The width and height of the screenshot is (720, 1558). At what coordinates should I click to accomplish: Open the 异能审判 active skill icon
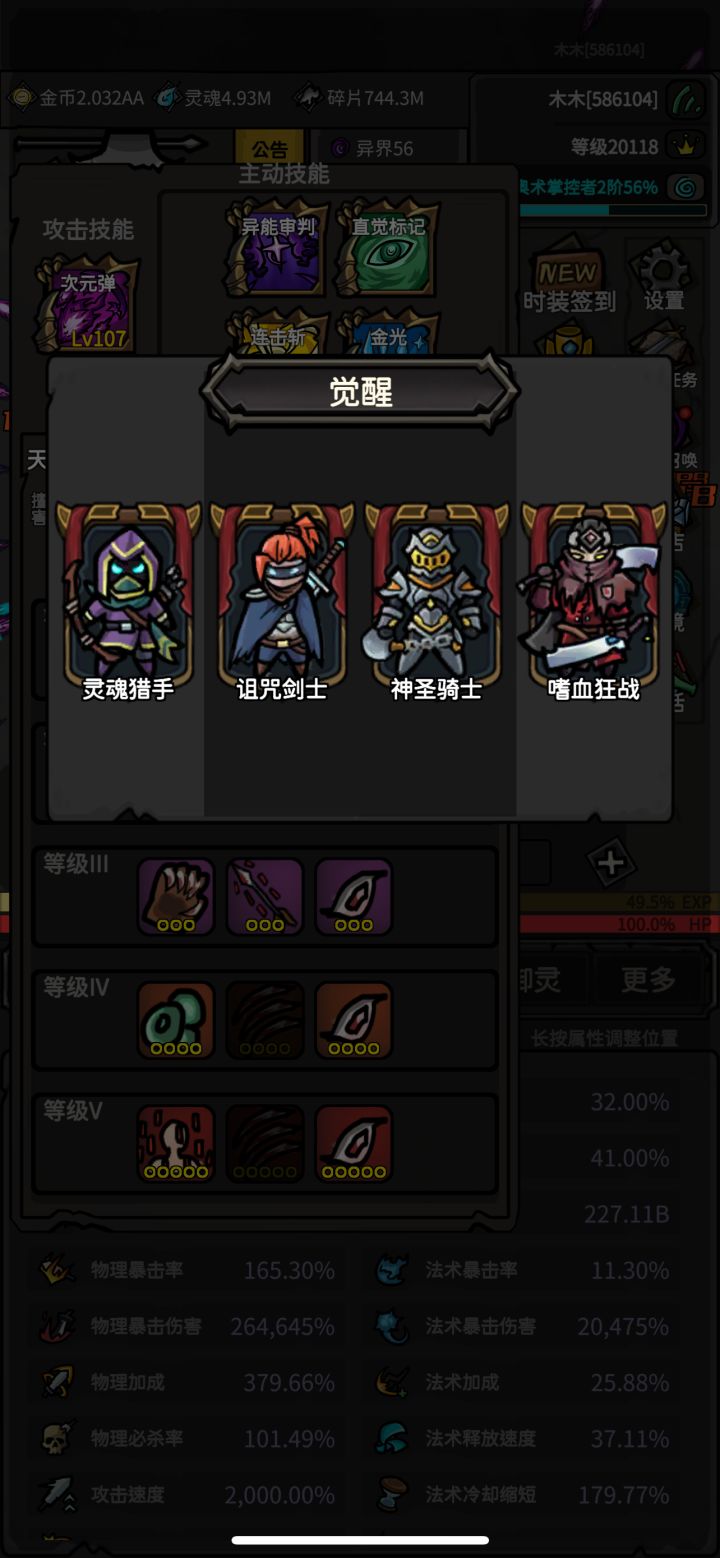278,248
